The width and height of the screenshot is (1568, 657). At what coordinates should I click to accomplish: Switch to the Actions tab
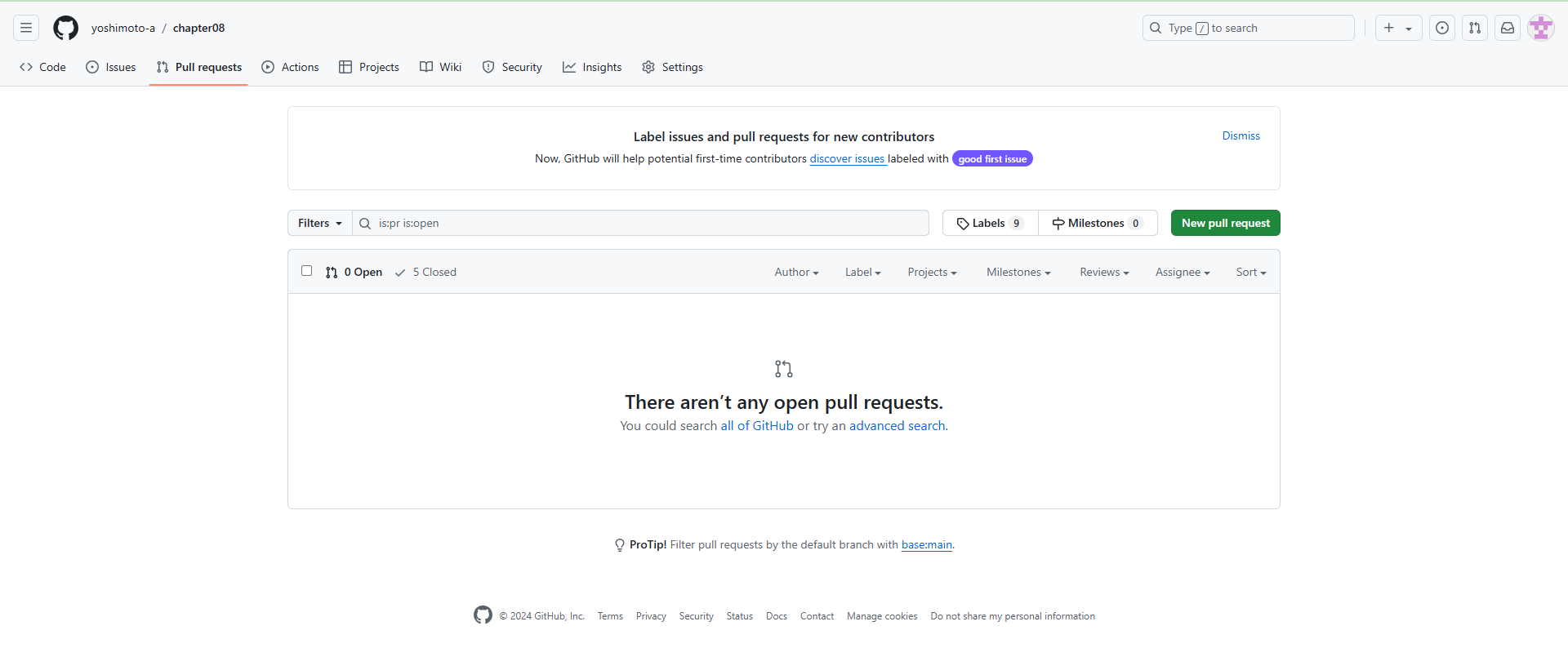click(x=290, y=67)
